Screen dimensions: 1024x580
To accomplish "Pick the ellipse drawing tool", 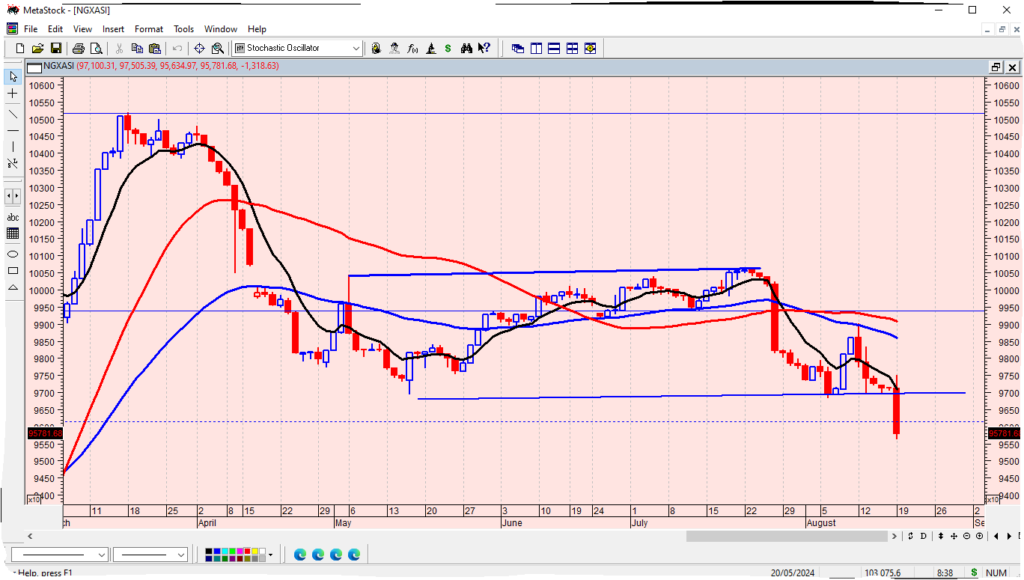I will 13,253.
